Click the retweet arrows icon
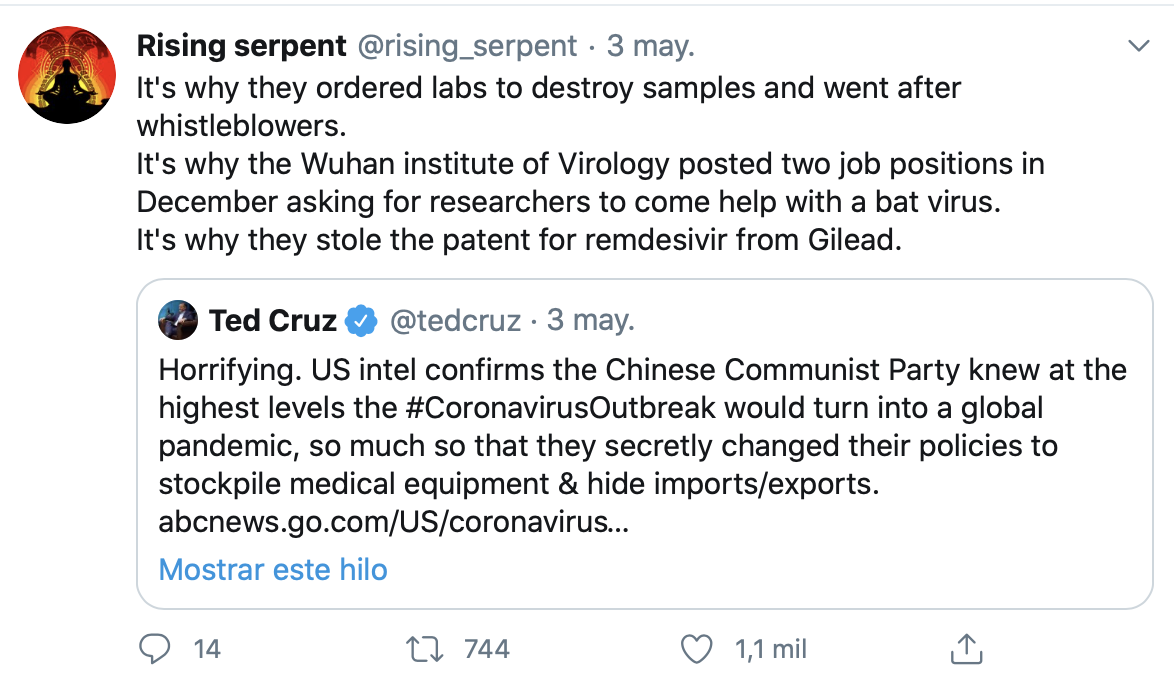This screenshot has height=674, width=1174. click(427, 649)
